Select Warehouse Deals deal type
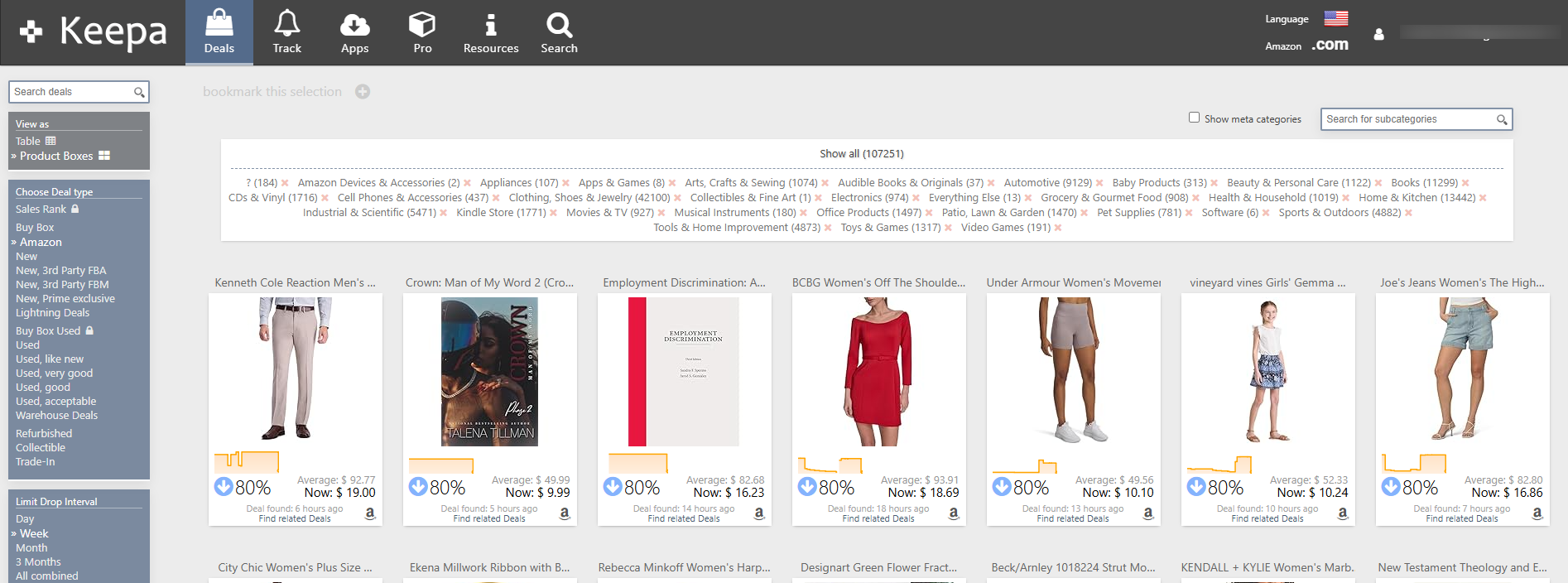The width and height of the screenshot is (1568, 583). pyautogui.click(x=56, y=416)
